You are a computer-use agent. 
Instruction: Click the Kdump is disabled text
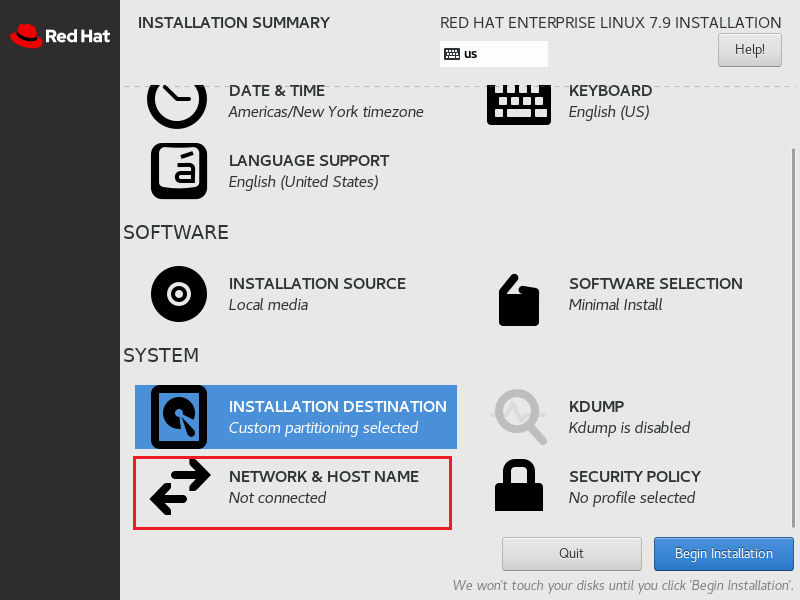[630, 428]
